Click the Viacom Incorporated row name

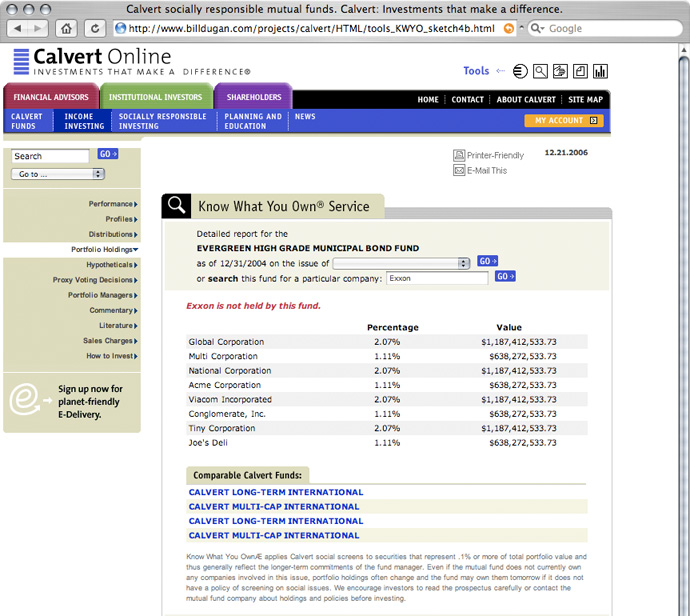point(230,400)
